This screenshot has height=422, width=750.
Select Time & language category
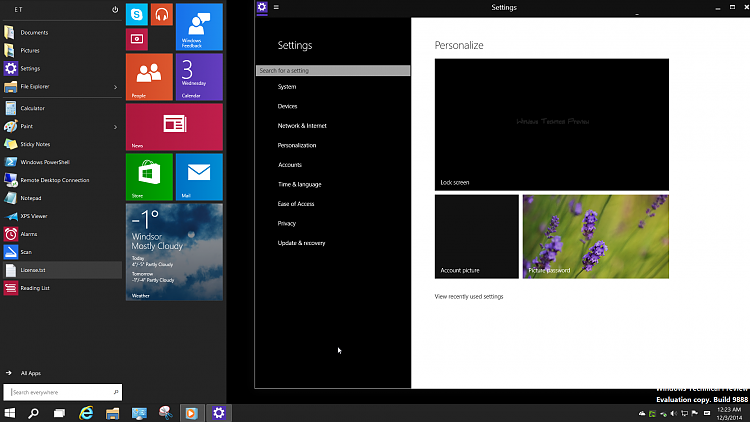pos(299,184)
